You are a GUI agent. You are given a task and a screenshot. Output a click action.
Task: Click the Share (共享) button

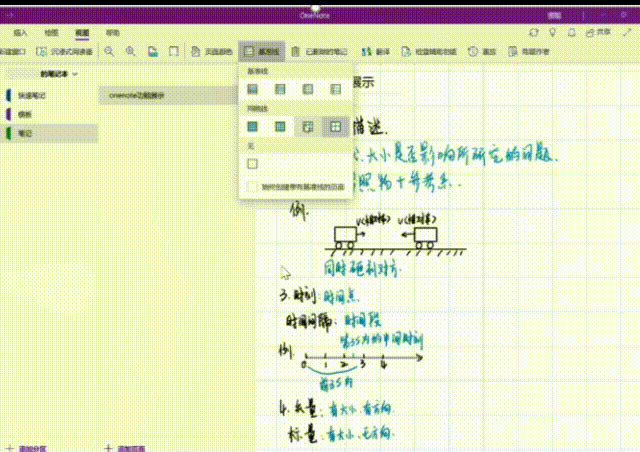(x=598, y=33)
